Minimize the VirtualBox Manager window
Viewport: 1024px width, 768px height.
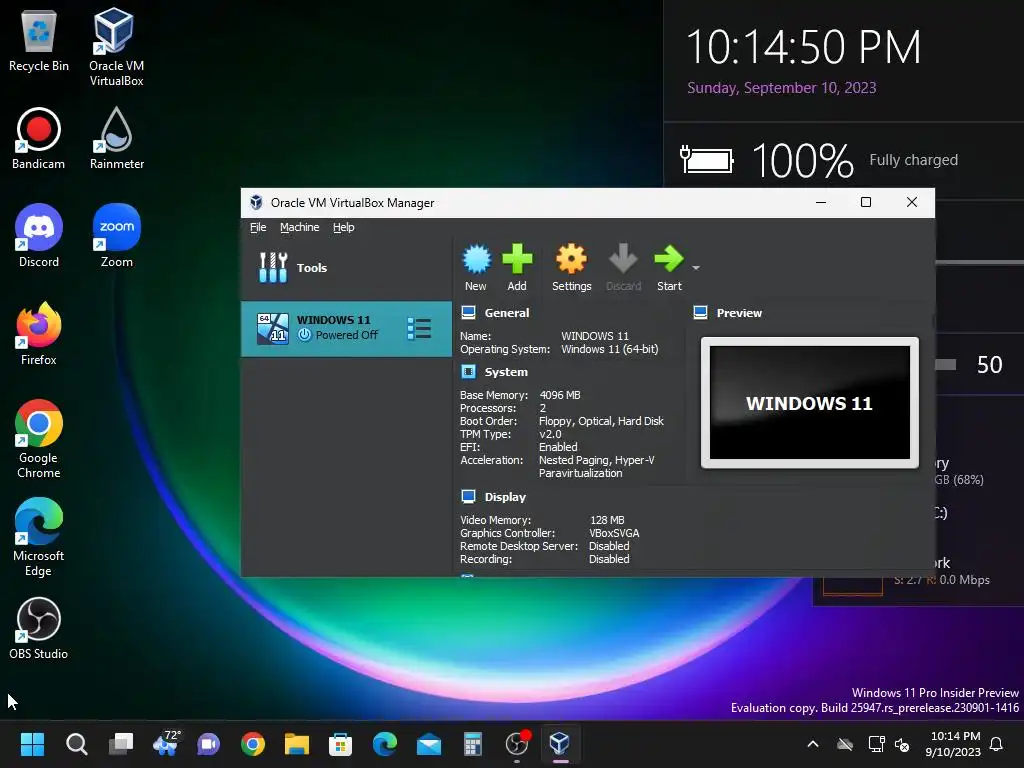point(821,202)
